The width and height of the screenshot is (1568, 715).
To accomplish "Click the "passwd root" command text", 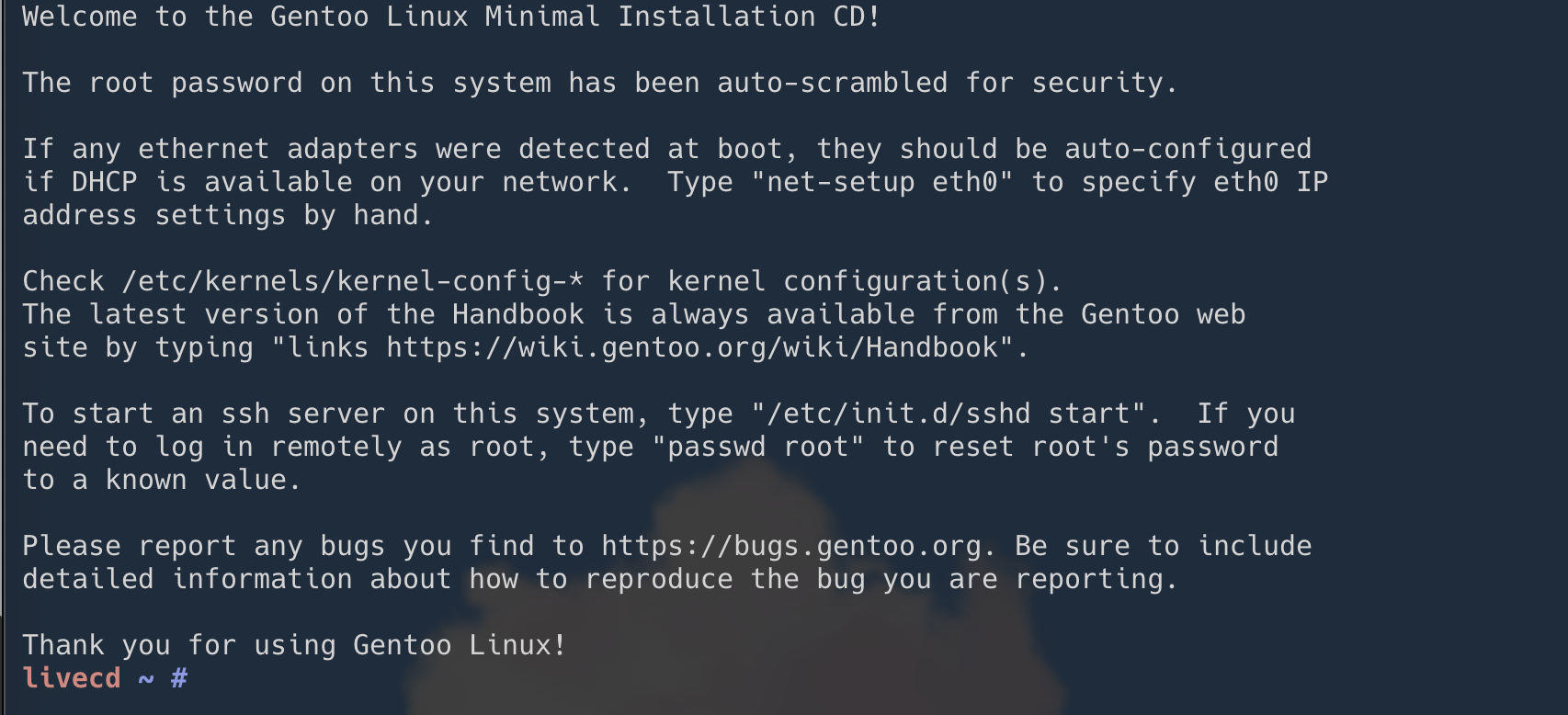I will tap(758, 448).
